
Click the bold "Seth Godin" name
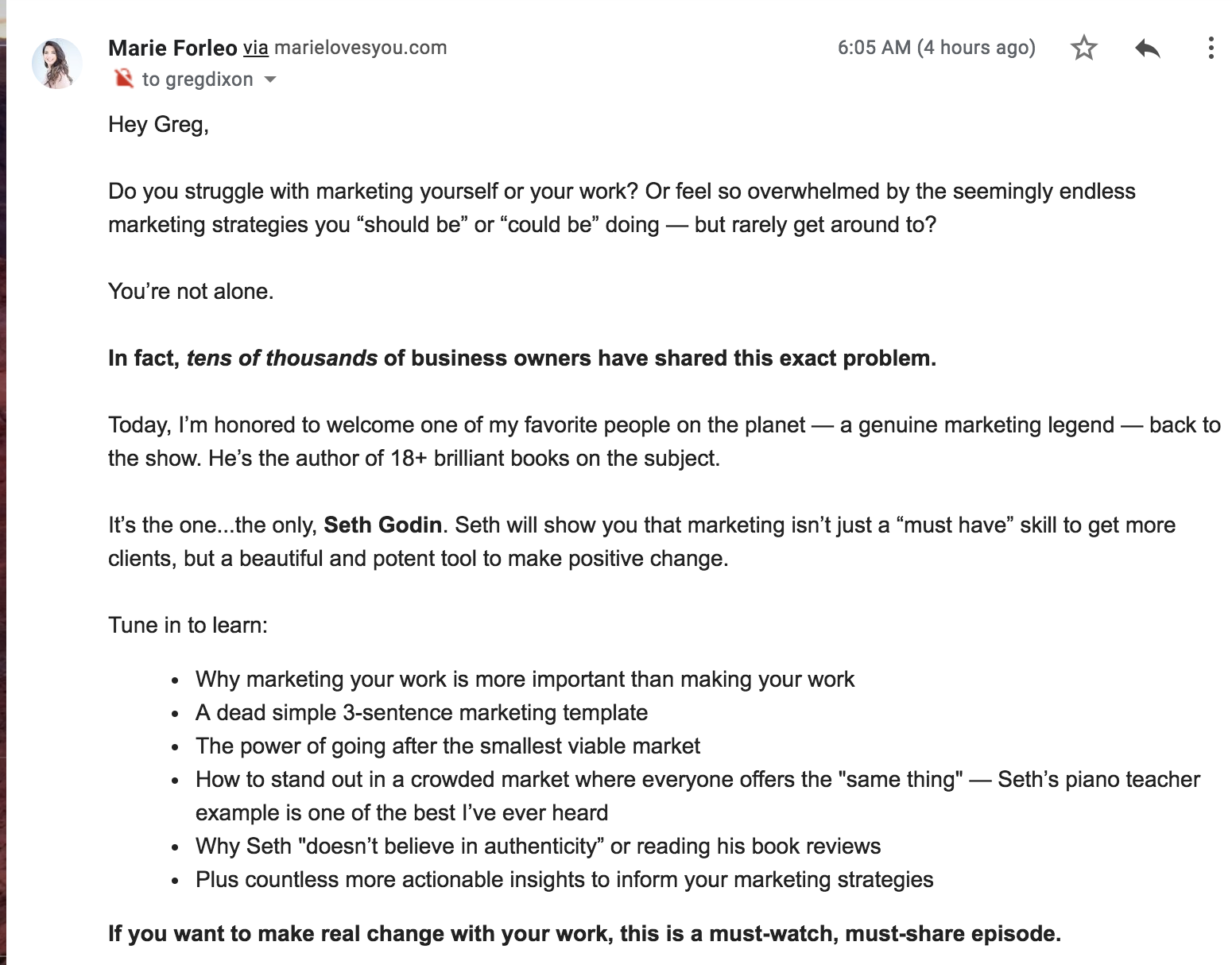(383, 525)
